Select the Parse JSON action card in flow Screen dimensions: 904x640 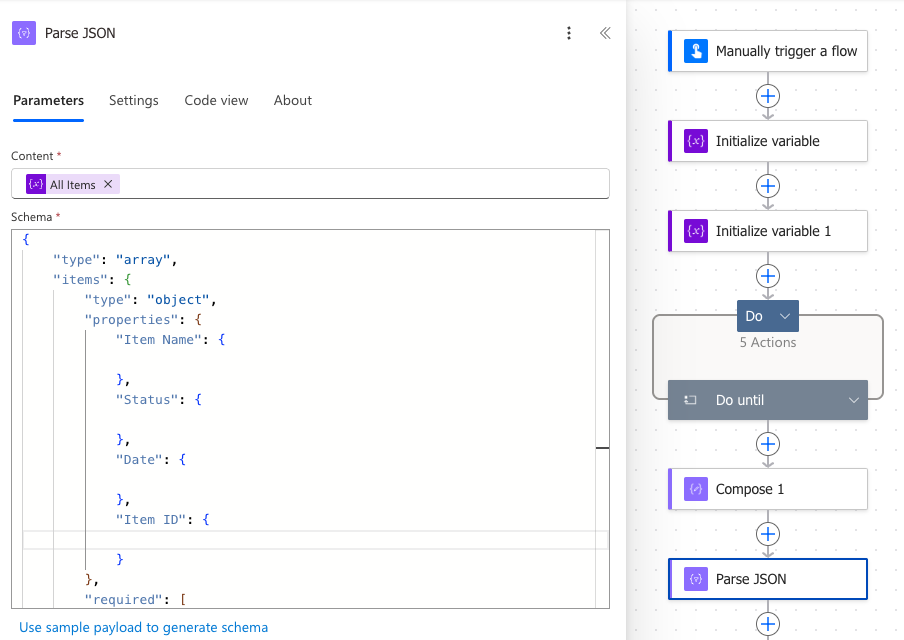(768, 579)
